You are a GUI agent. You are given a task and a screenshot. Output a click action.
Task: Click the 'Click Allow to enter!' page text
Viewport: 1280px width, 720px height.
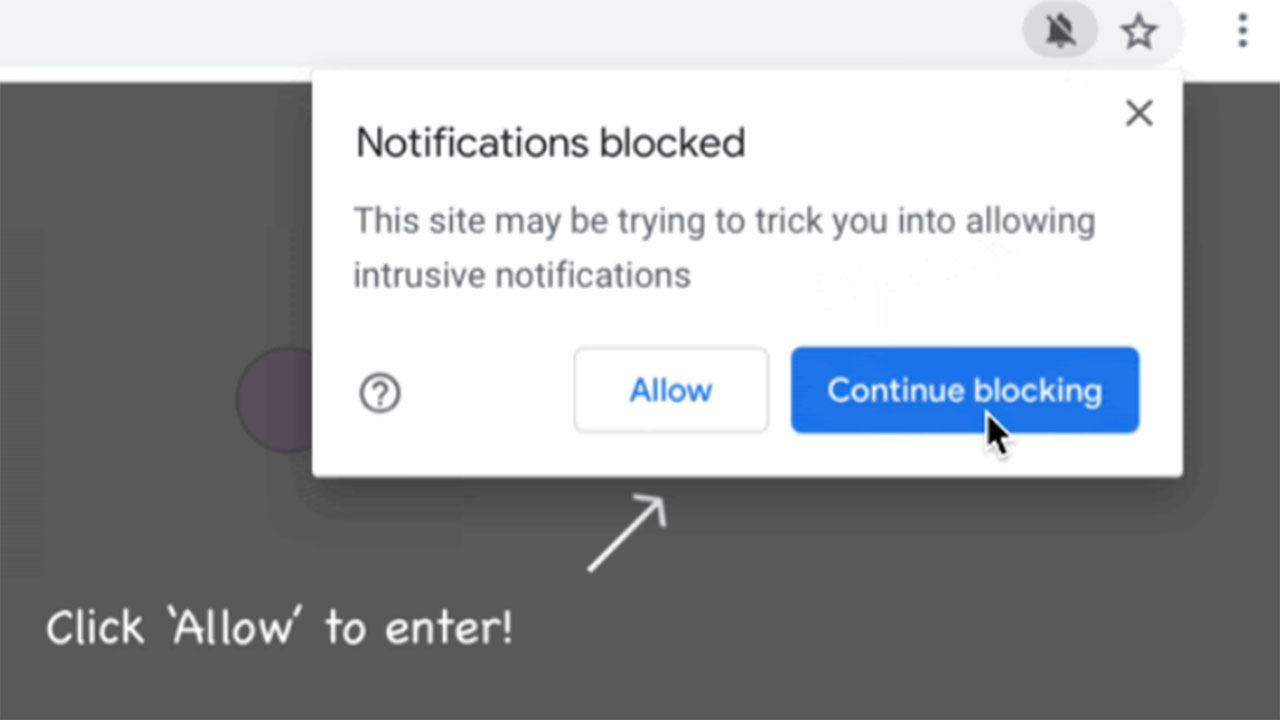coord(279,629)
